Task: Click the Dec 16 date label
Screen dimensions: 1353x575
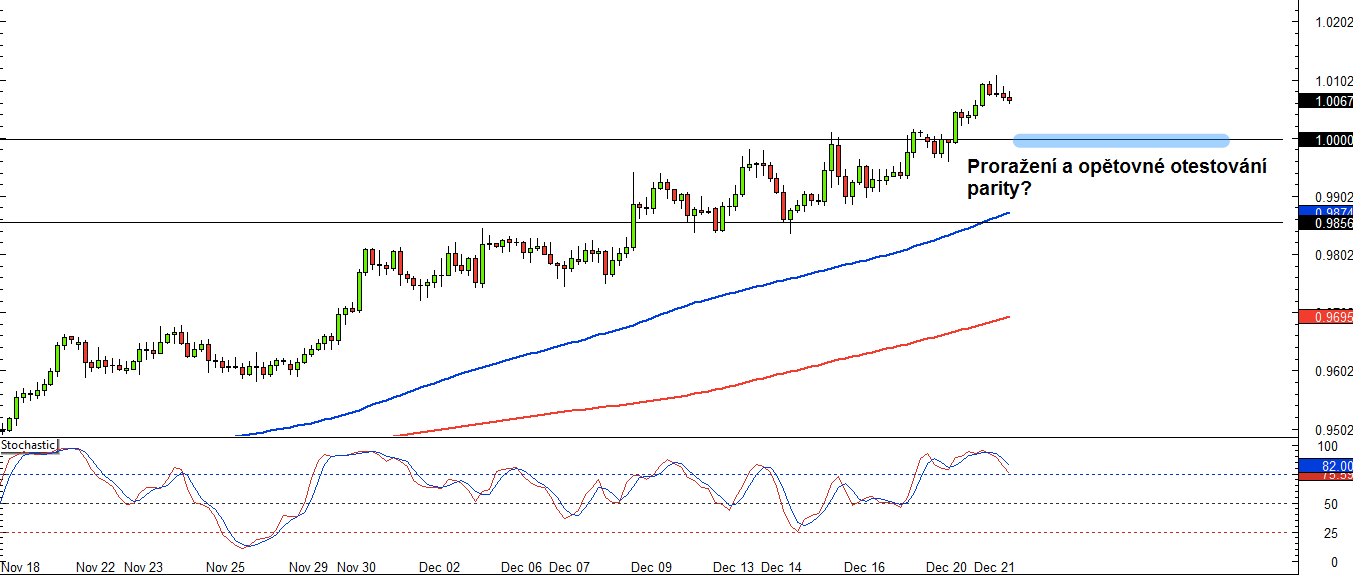Action: pyautogui.click(x=864, y=567)
